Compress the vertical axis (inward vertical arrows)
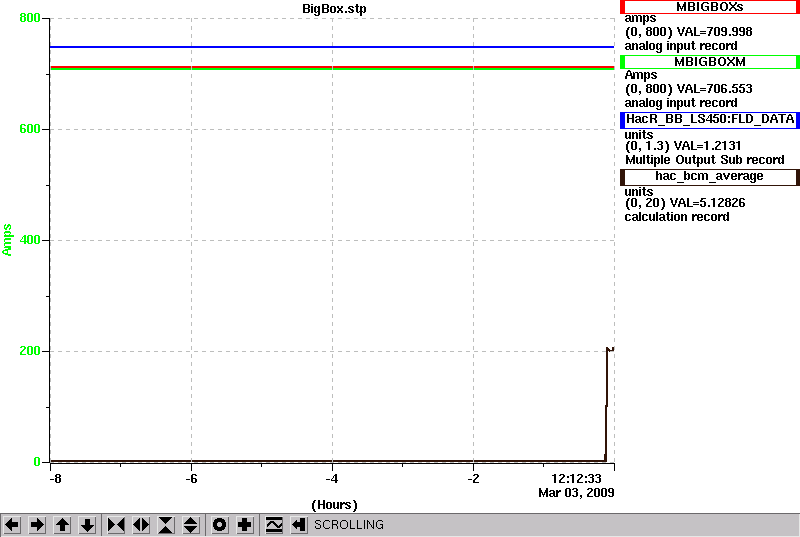 pos(166,525)
